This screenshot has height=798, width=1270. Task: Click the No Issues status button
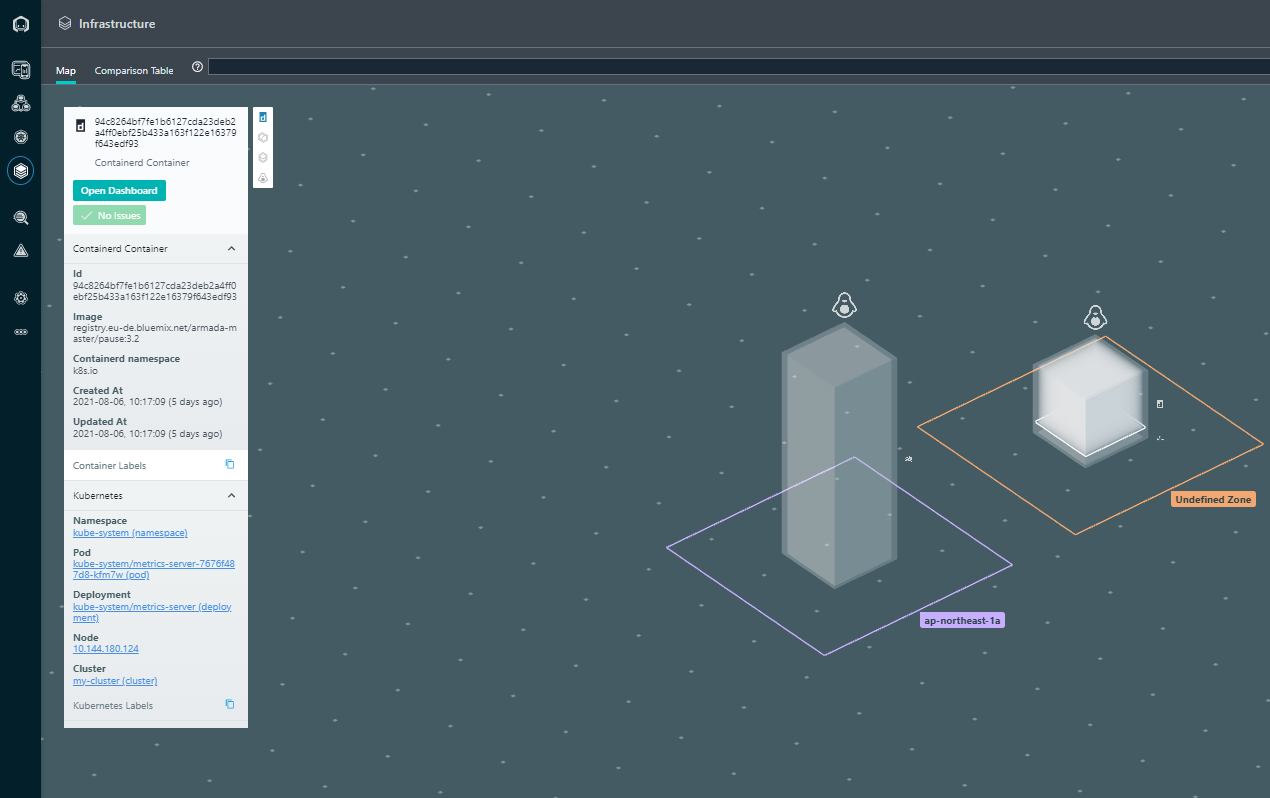pyautogui.click(x=109, y=215)
